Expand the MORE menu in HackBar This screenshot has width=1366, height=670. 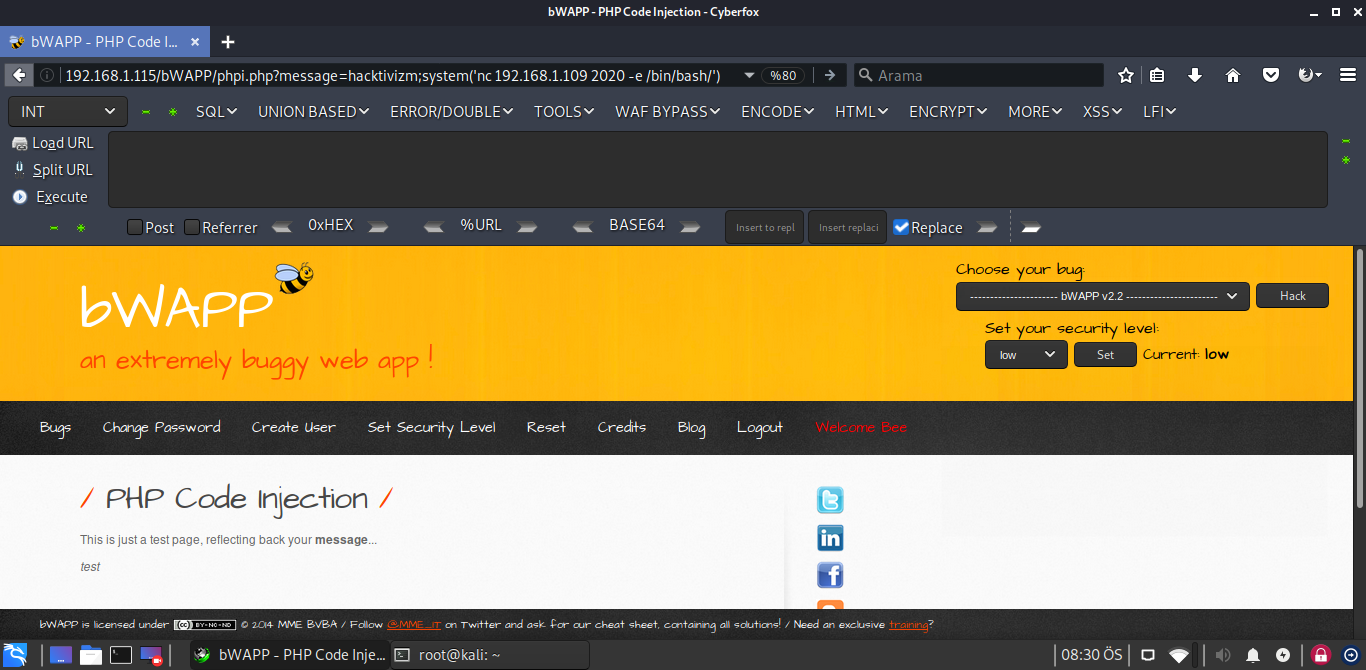[x=1035, y=112]
